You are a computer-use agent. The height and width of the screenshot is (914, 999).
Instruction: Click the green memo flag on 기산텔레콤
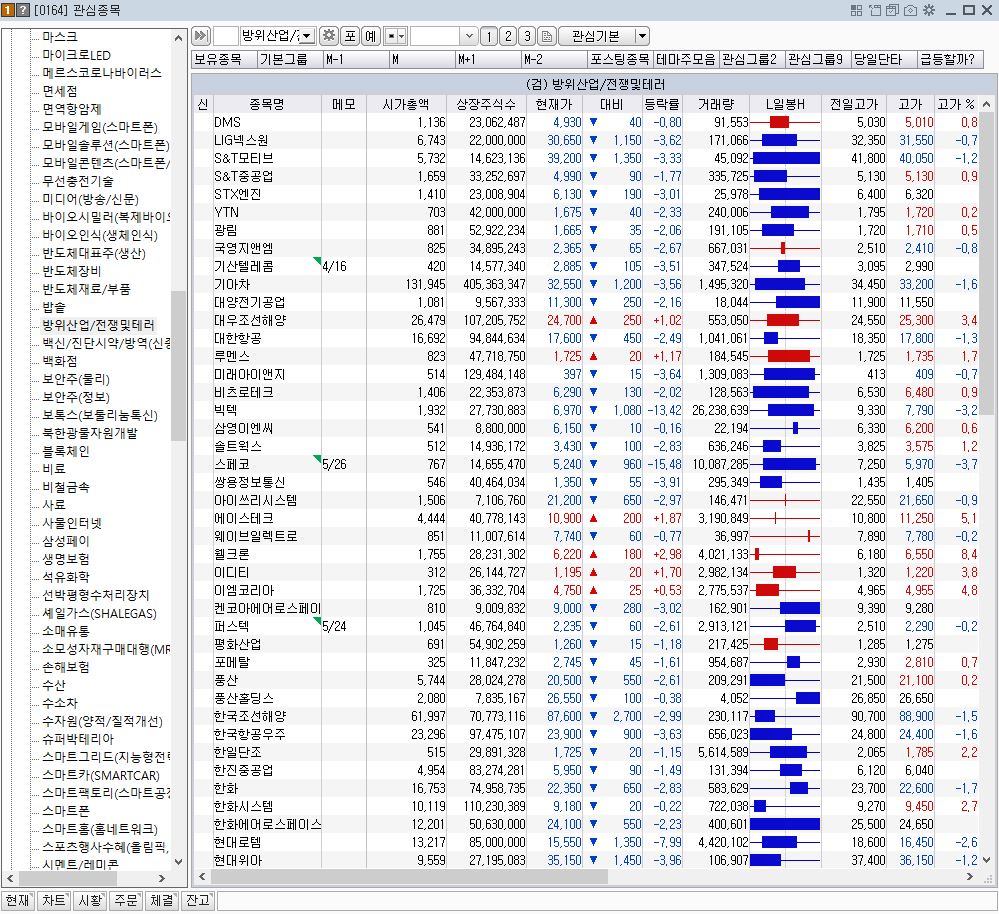(x=317, y=261)
